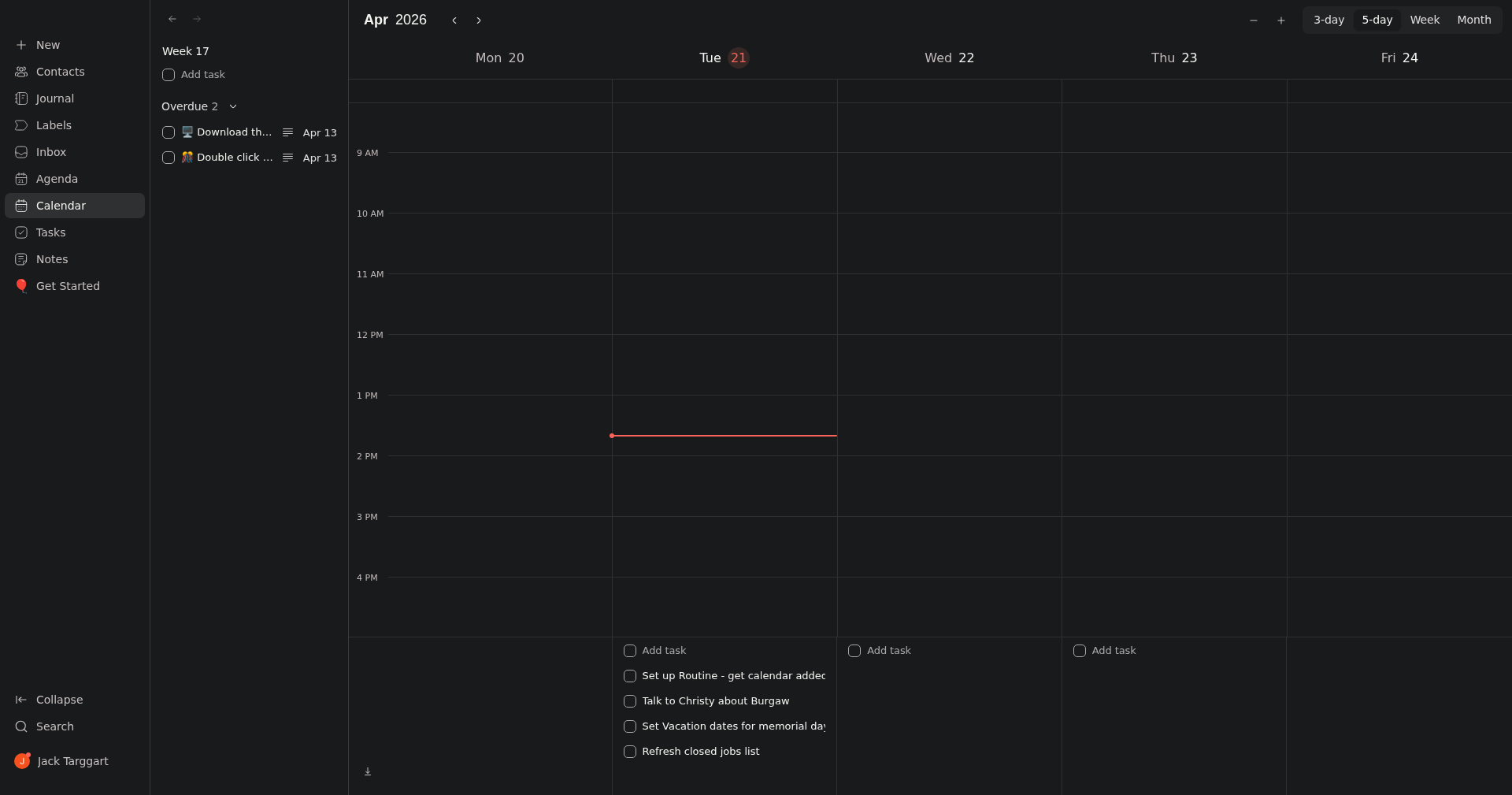The height and width of the screenshot is (795, 1512).
Task: Check off the 'Download th...' overdue task
Action: (x=169, y=132)
